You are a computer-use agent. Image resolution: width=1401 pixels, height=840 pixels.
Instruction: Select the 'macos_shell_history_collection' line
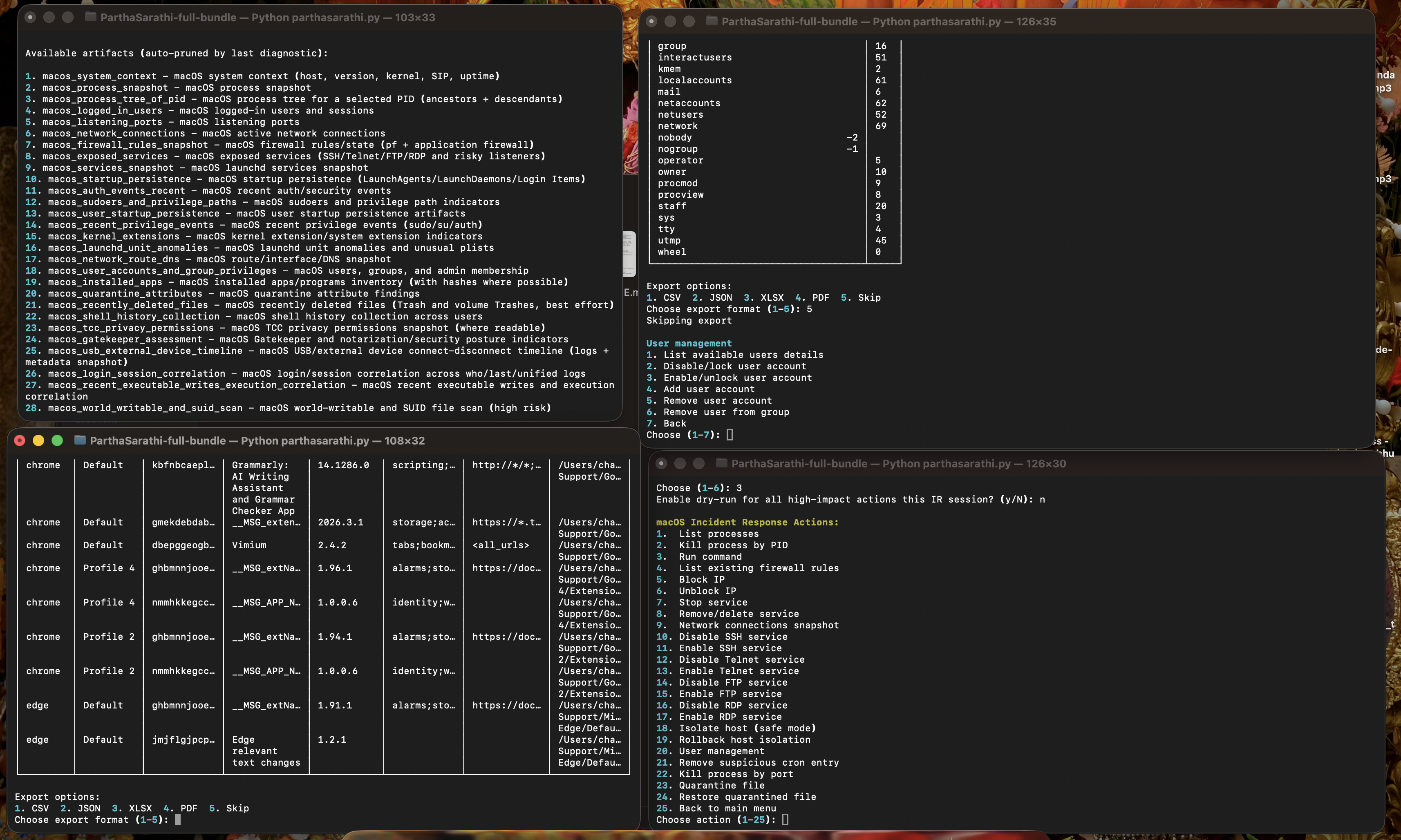[x=254, y=316]
